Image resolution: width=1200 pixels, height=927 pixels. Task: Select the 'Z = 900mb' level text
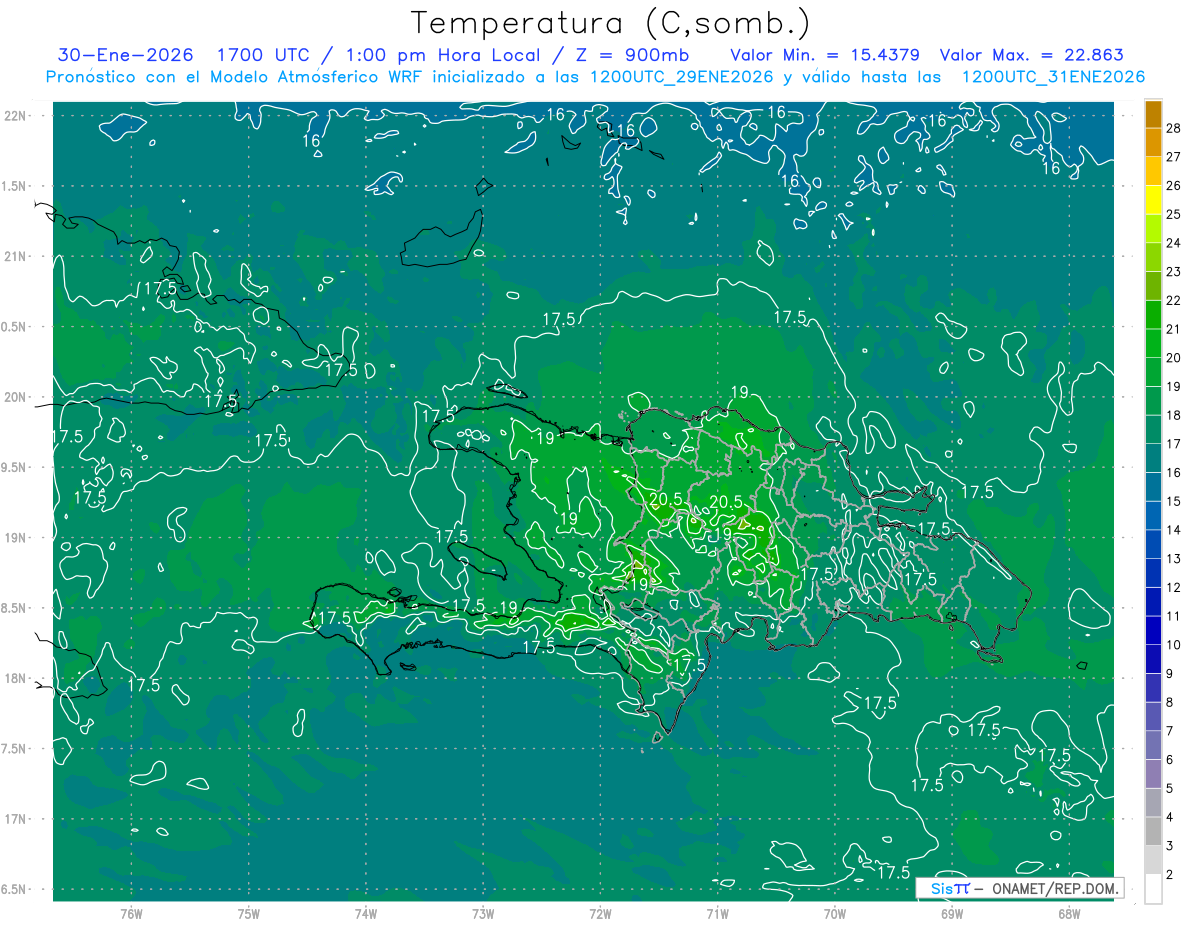pyautogui.click(x=632, y=56)
